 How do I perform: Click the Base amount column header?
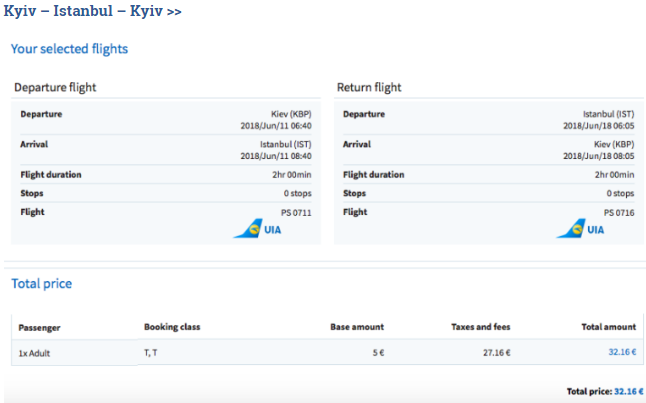point(356,327)
